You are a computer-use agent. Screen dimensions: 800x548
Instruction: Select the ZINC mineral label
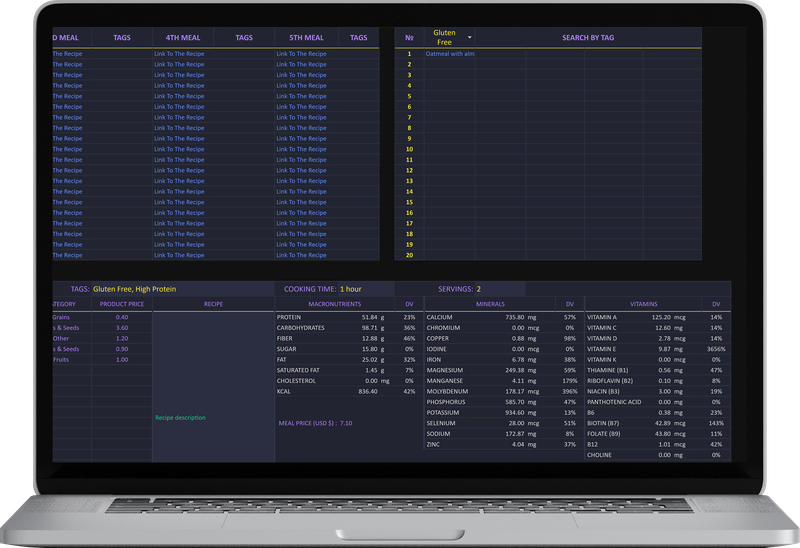(433, 444)
